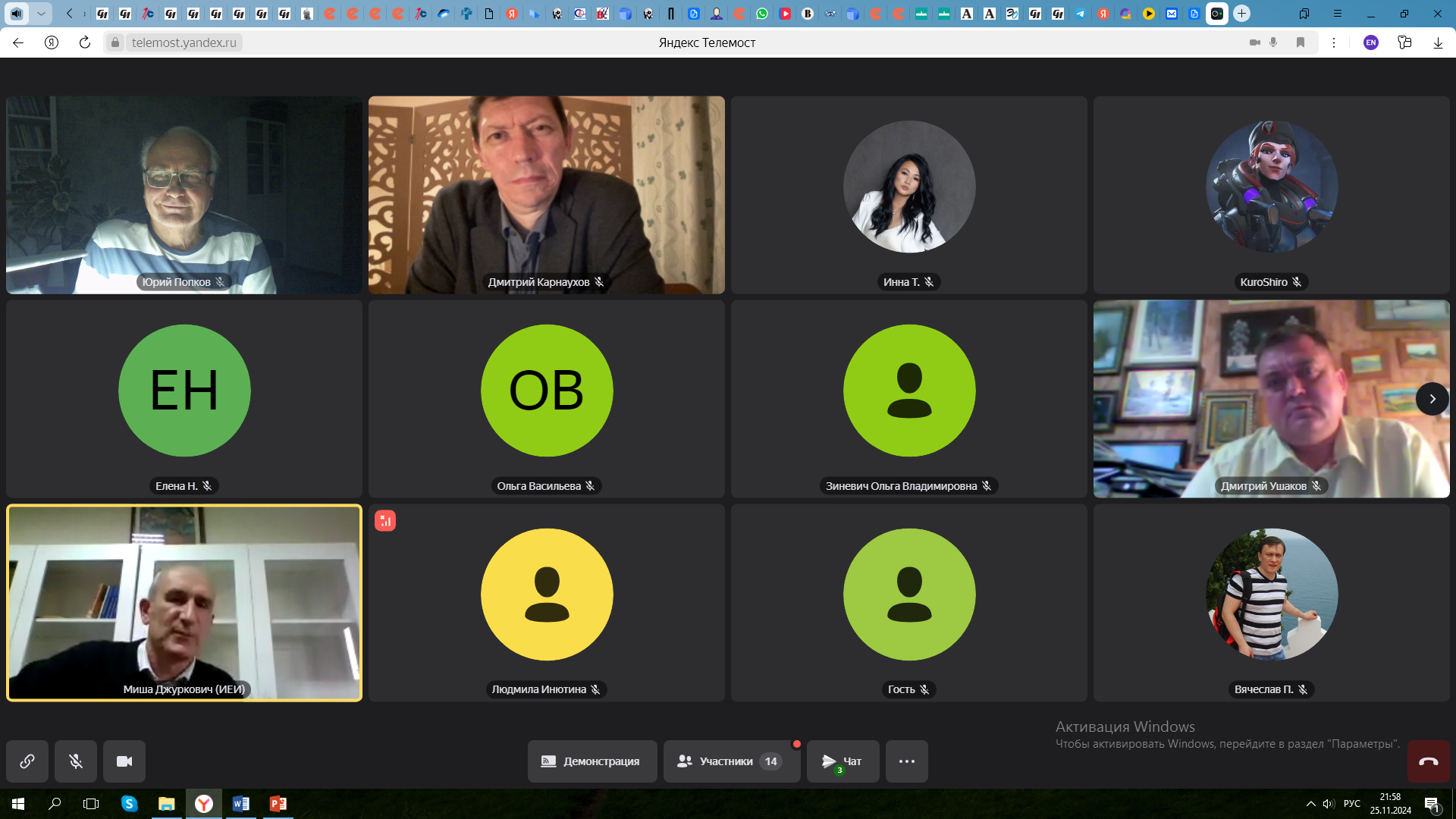Image resolution: width=1456 pixels, height=819 pixels.
Task: Go back with browser back arrow
Action: tap(18, 42)
